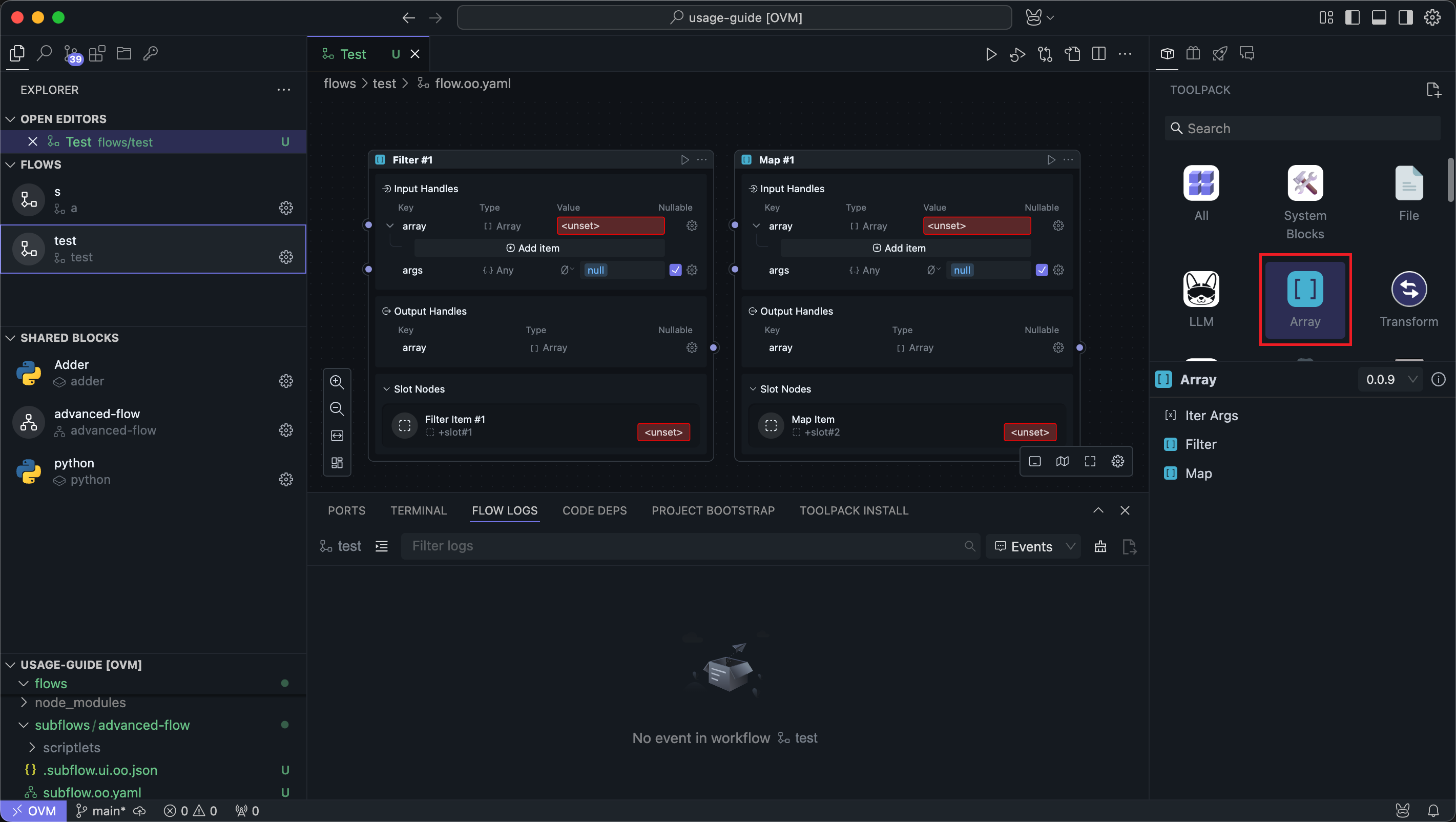Select the Map block in Array list
The image size is (1456, 822).
point(1198,473)
